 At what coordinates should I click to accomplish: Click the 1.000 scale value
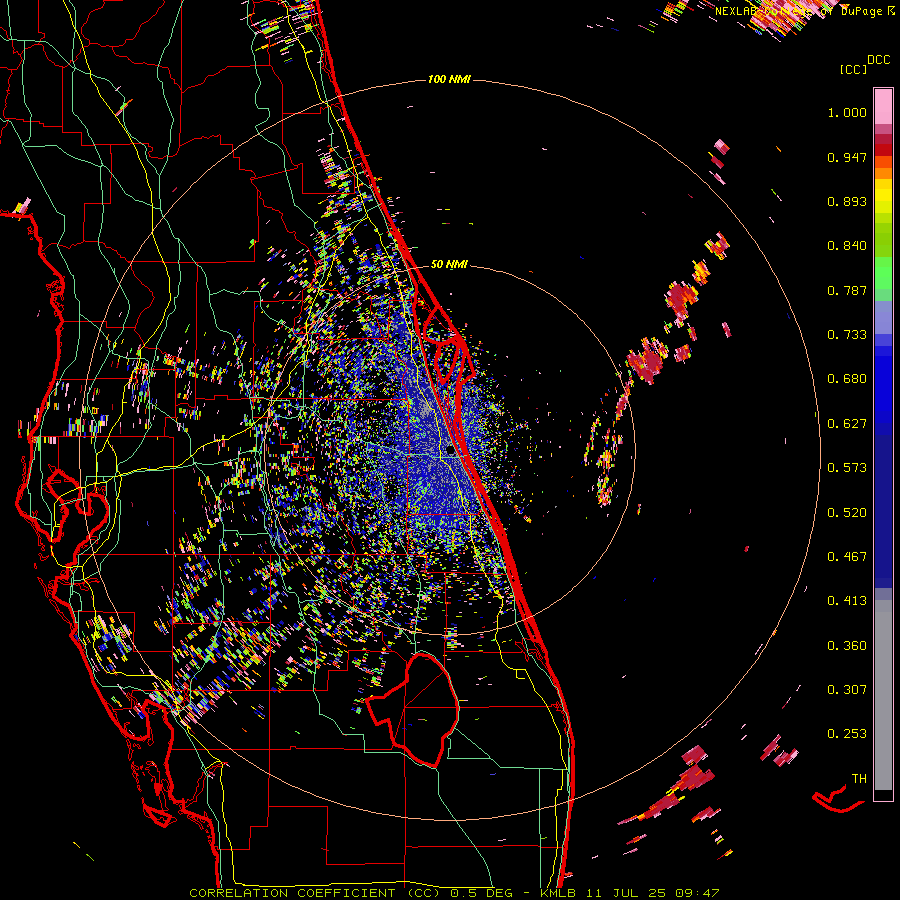click(847, 112)
